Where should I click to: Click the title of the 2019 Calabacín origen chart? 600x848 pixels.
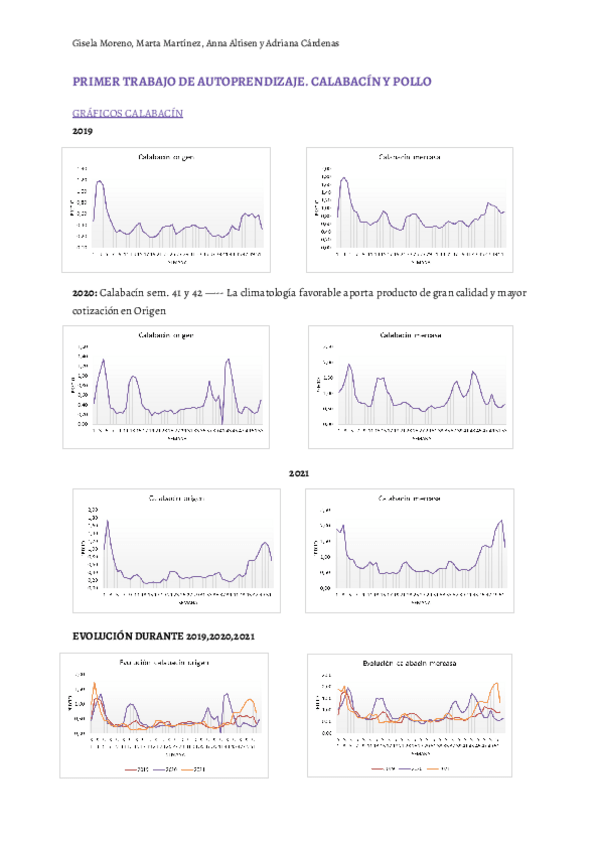(x=166, y=157)
